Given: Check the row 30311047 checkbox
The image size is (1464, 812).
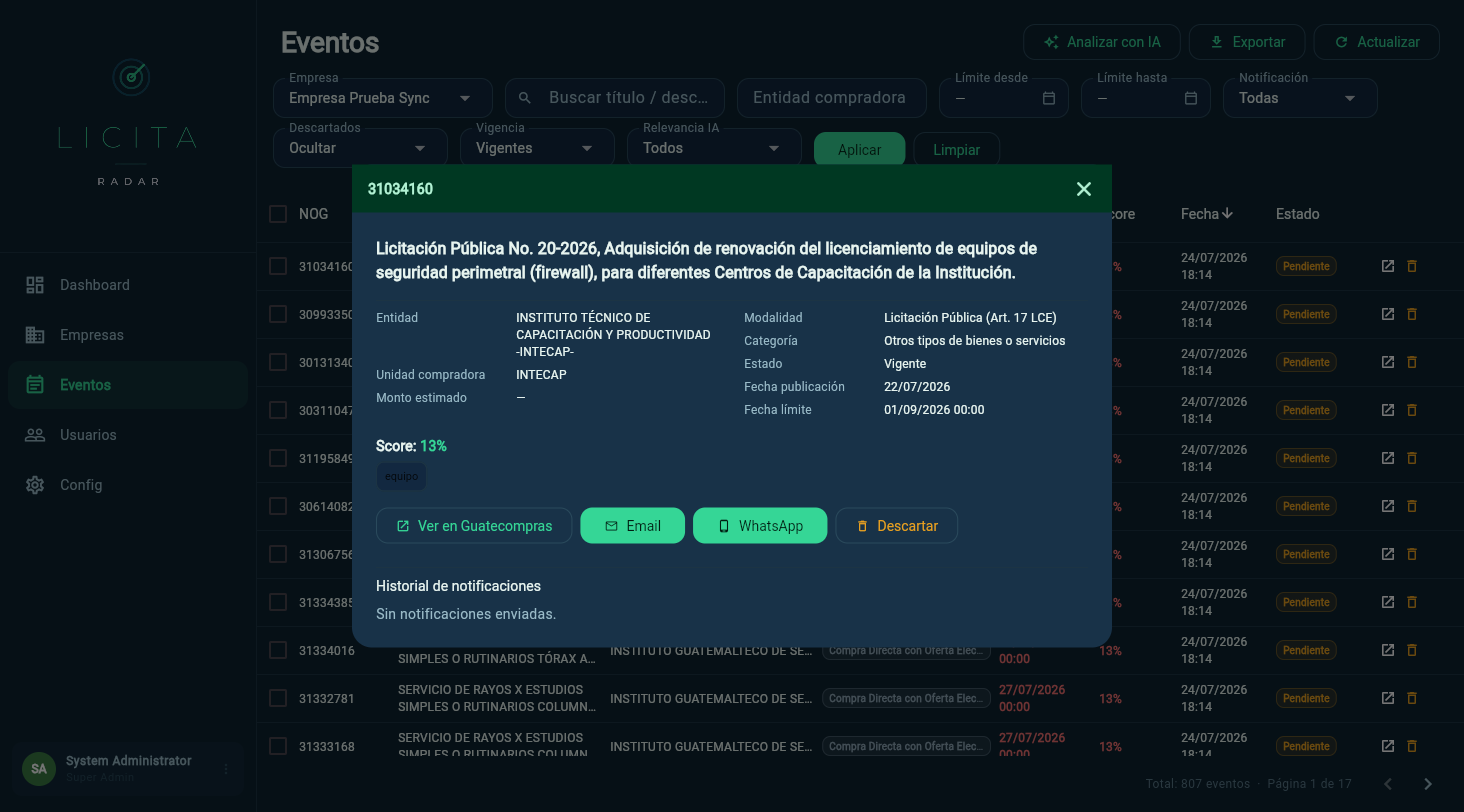Looking at the screenshot, I should coord(278,410).
